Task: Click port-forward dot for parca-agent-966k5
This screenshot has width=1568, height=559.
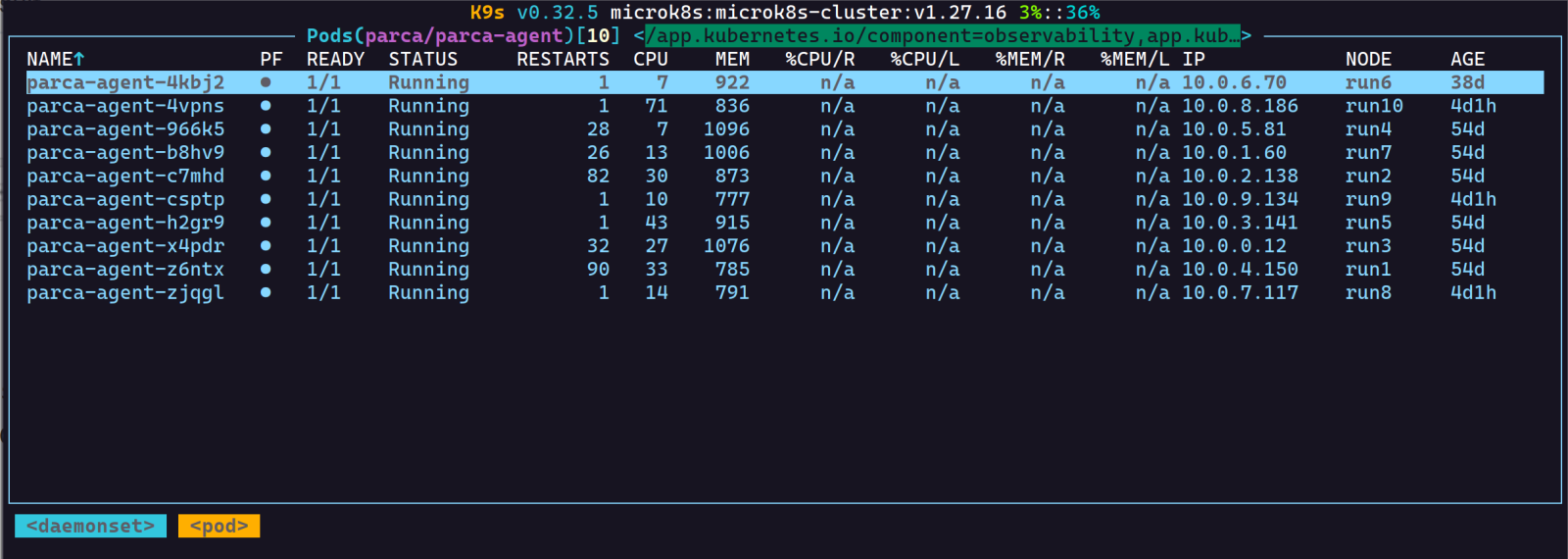Action: (x=266, y=129)
